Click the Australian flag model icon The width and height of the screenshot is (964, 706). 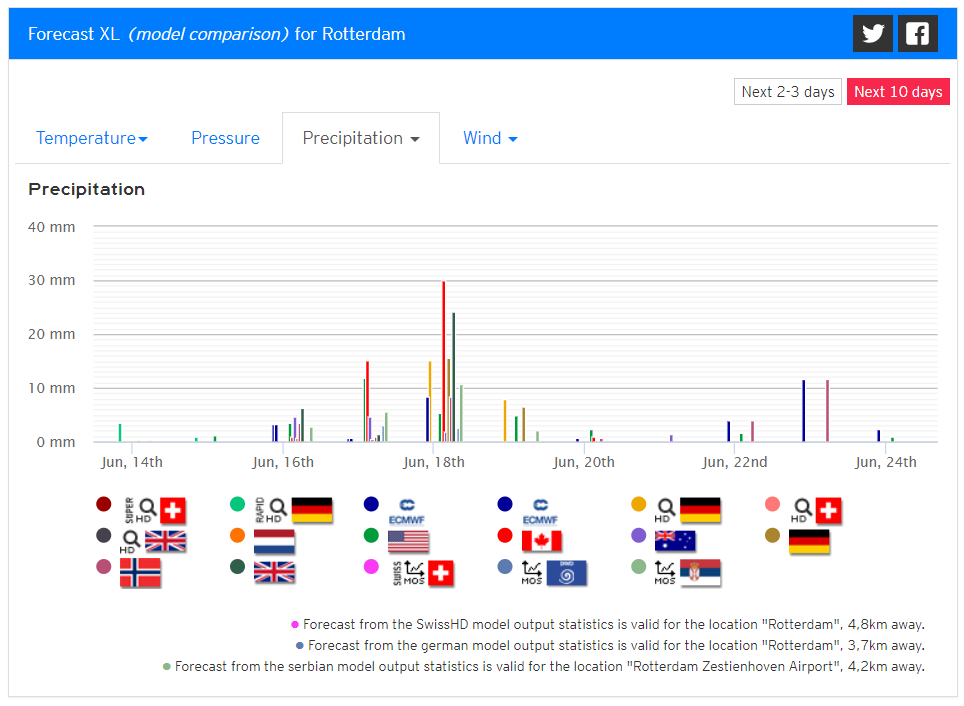tap(675, 541)
